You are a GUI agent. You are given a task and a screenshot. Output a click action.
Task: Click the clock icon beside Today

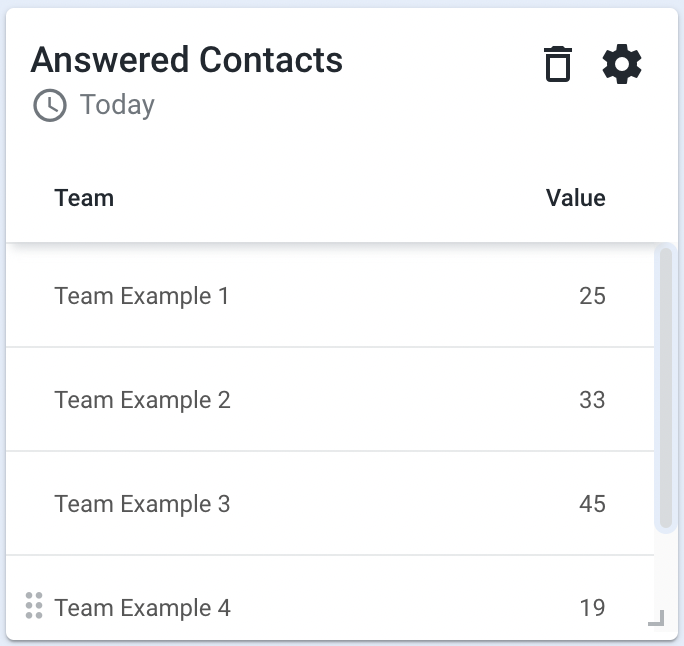coord(50,105)
